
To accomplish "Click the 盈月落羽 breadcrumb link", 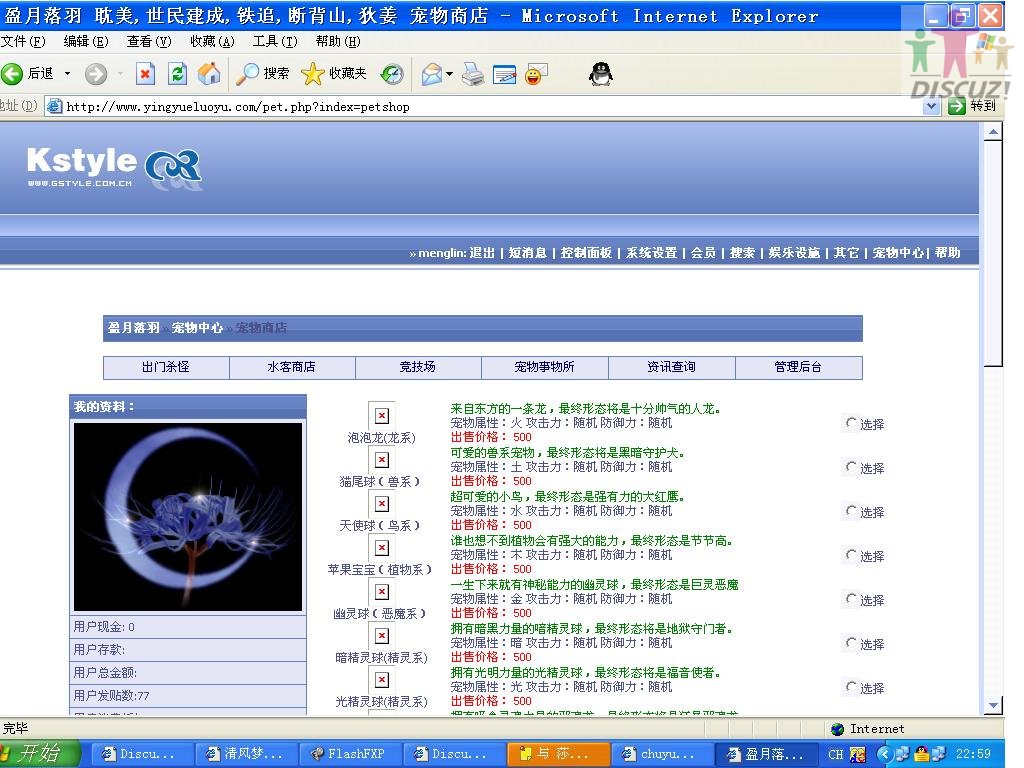I will (133, 328).
